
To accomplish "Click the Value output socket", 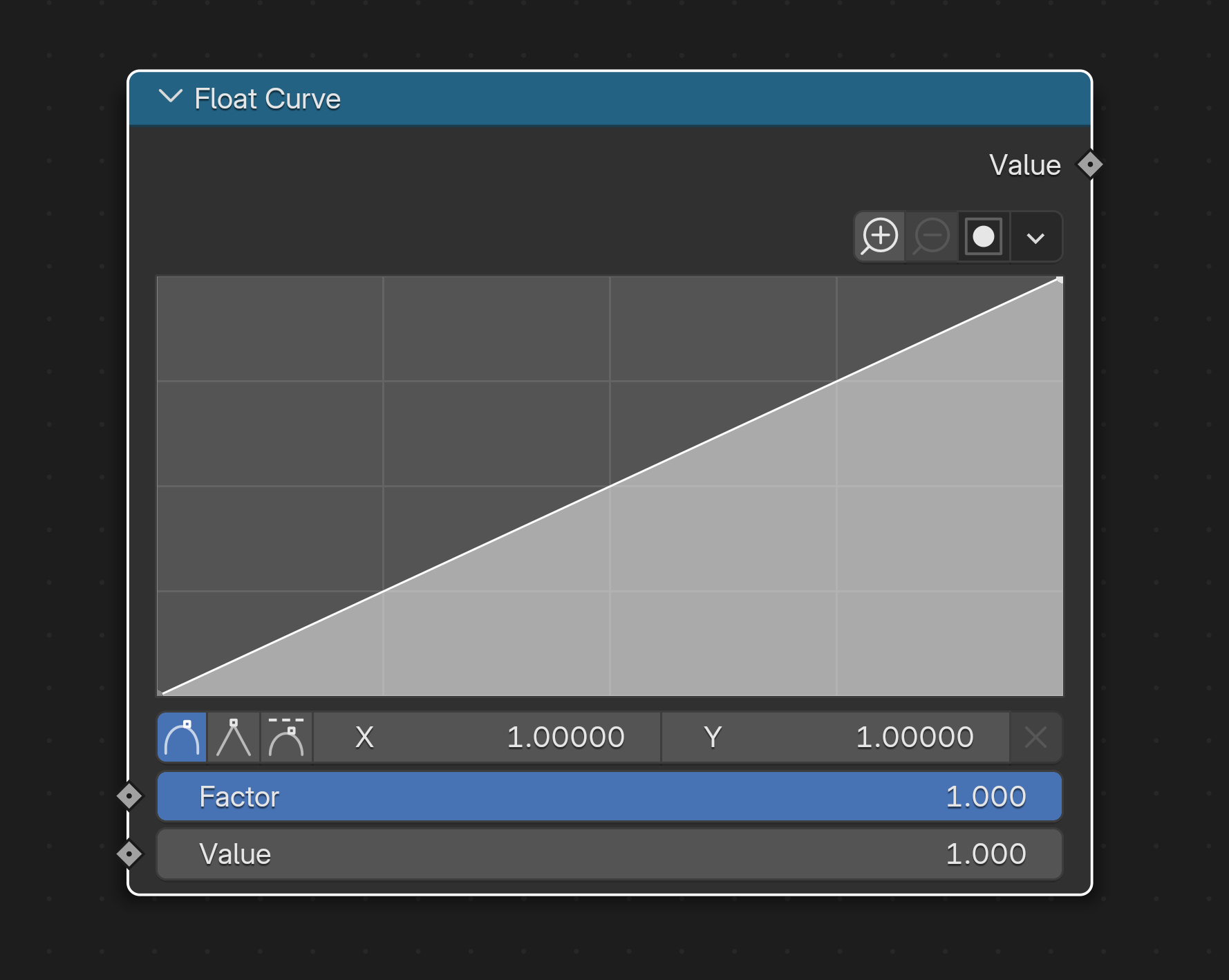I will tap(1090, 164).
